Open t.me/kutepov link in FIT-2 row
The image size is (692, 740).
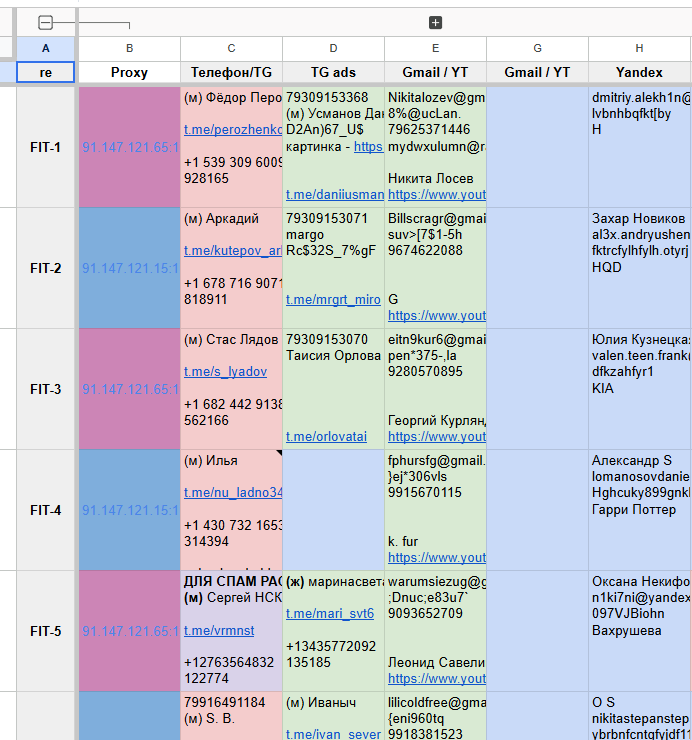tap(233, 251)
